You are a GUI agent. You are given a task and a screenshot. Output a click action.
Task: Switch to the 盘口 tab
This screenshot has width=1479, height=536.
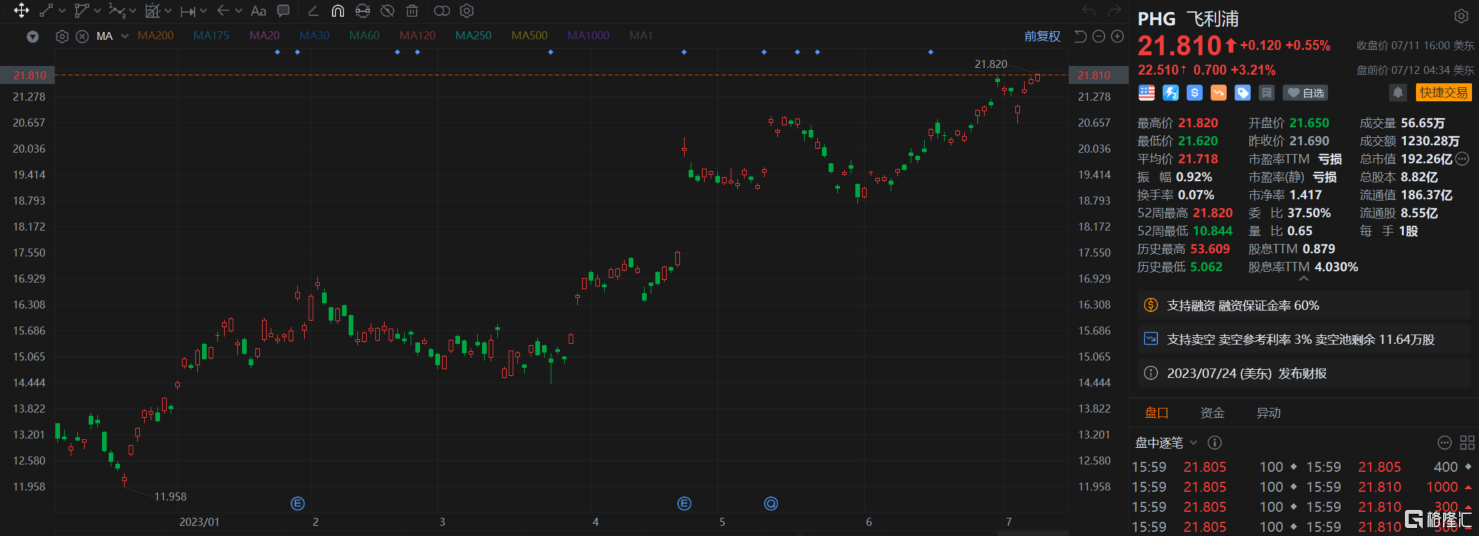[1156, 412]
